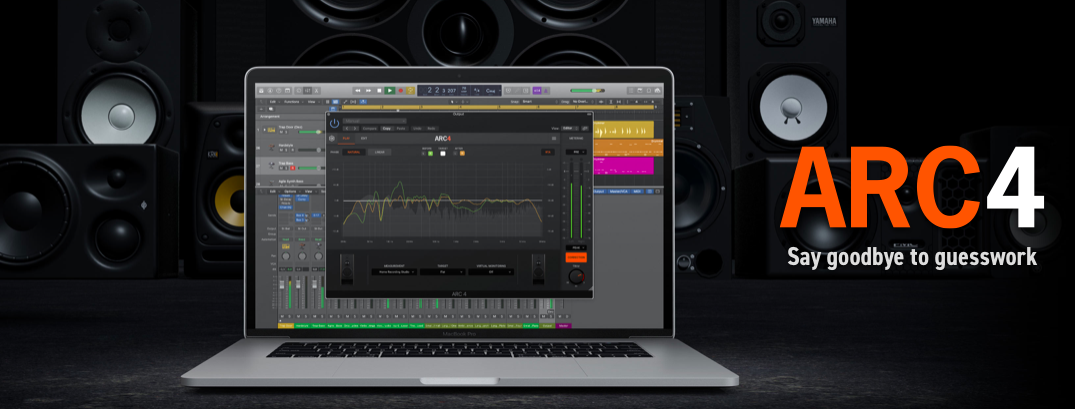Image resolution: width=1075 pixels, height=409 pixels.
Task: Open the Snap dropdown in the tracks header
Action: click(540, 101)
